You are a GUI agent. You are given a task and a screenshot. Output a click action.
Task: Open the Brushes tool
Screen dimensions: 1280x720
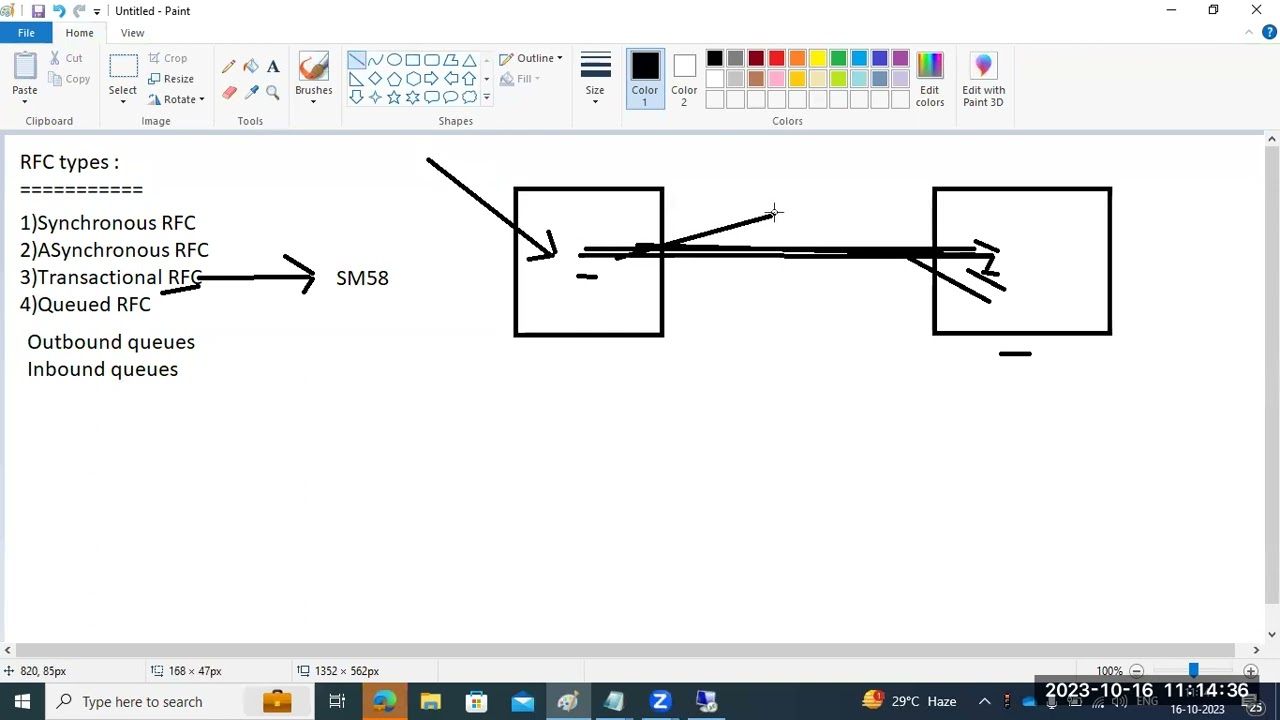point(313,78)
